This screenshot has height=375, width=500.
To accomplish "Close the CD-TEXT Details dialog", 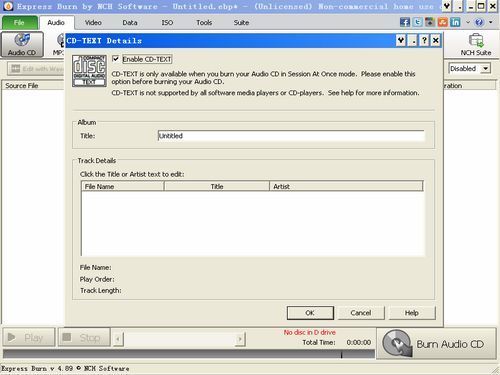I will [x=435, y=41].
